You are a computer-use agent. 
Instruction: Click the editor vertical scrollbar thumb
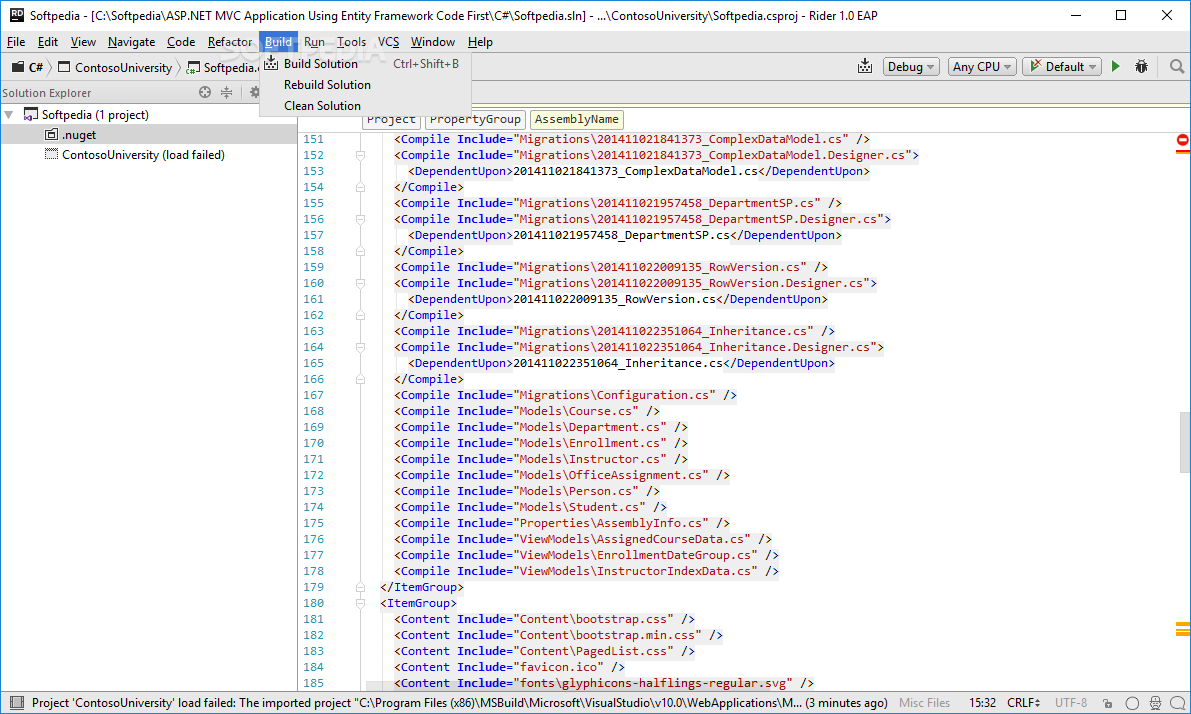click(x=1184, y=442)
